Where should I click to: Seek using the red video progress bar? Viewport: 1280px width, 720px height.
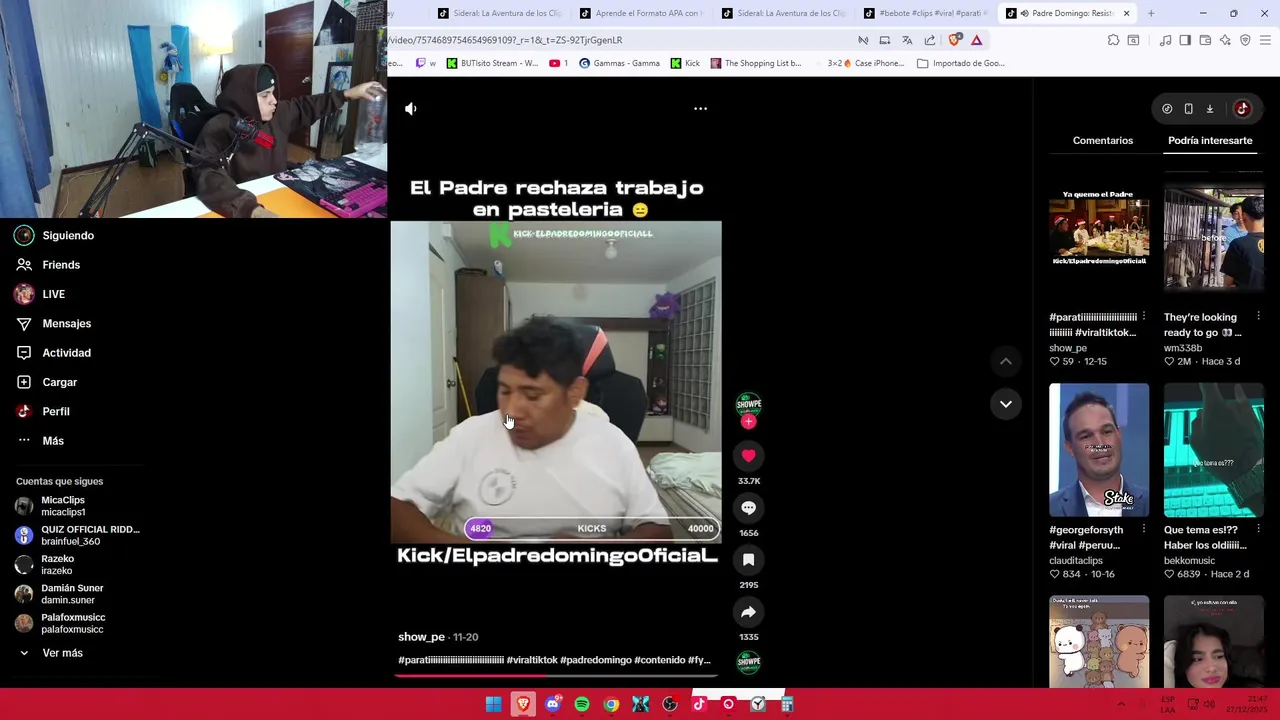556,675
